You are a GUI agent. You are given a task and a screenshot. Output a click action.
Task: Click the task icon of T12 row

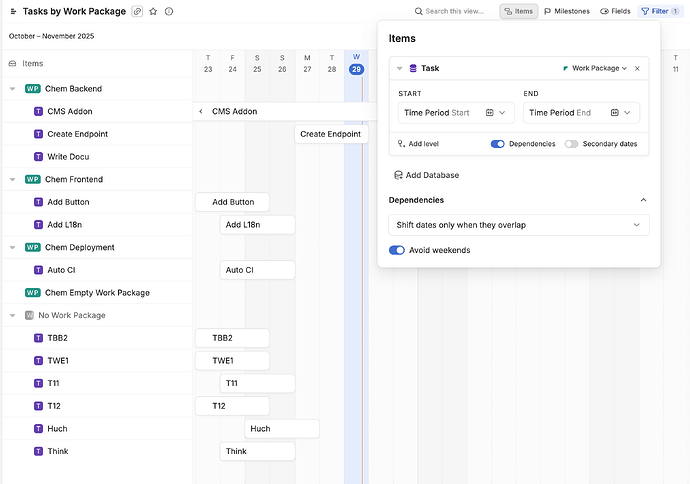click(x=38, y=406)
